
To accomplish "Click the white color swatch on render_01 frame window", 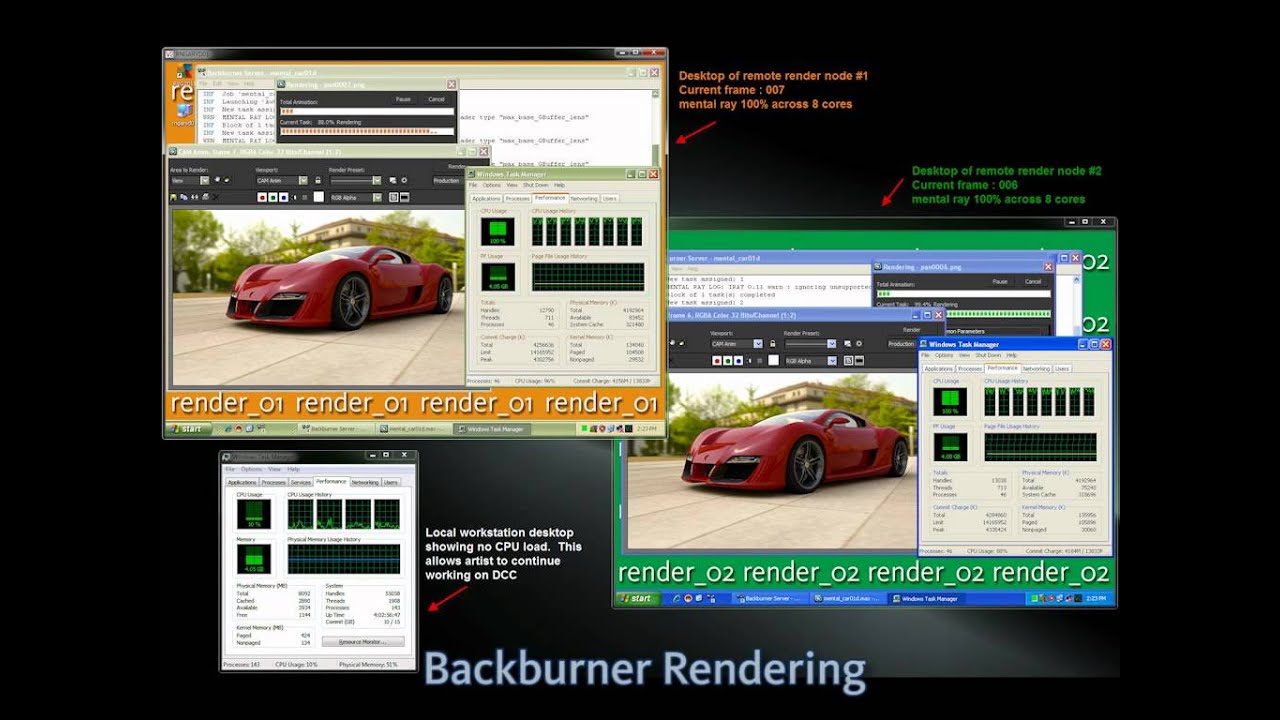I will click(319, 197).
